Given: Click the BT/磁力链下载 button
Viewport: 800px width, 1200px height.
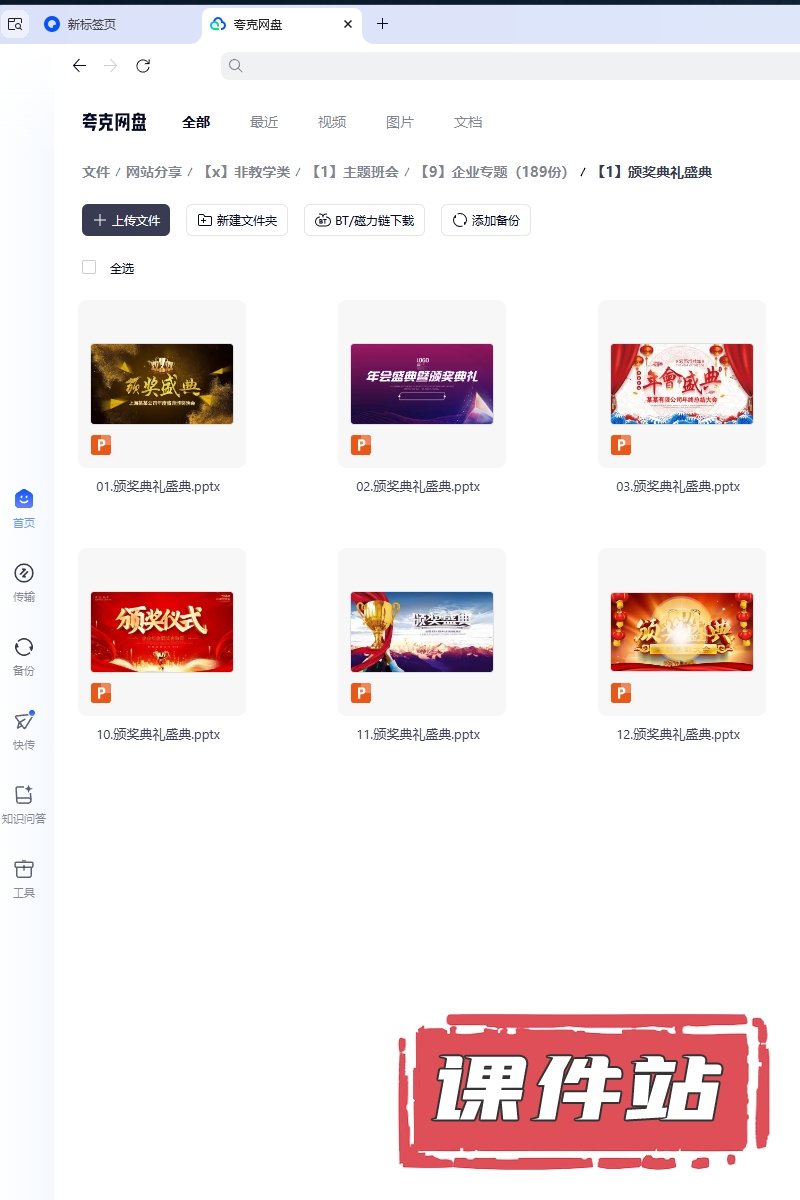Looking at the screenshot, I should (365, 220).
